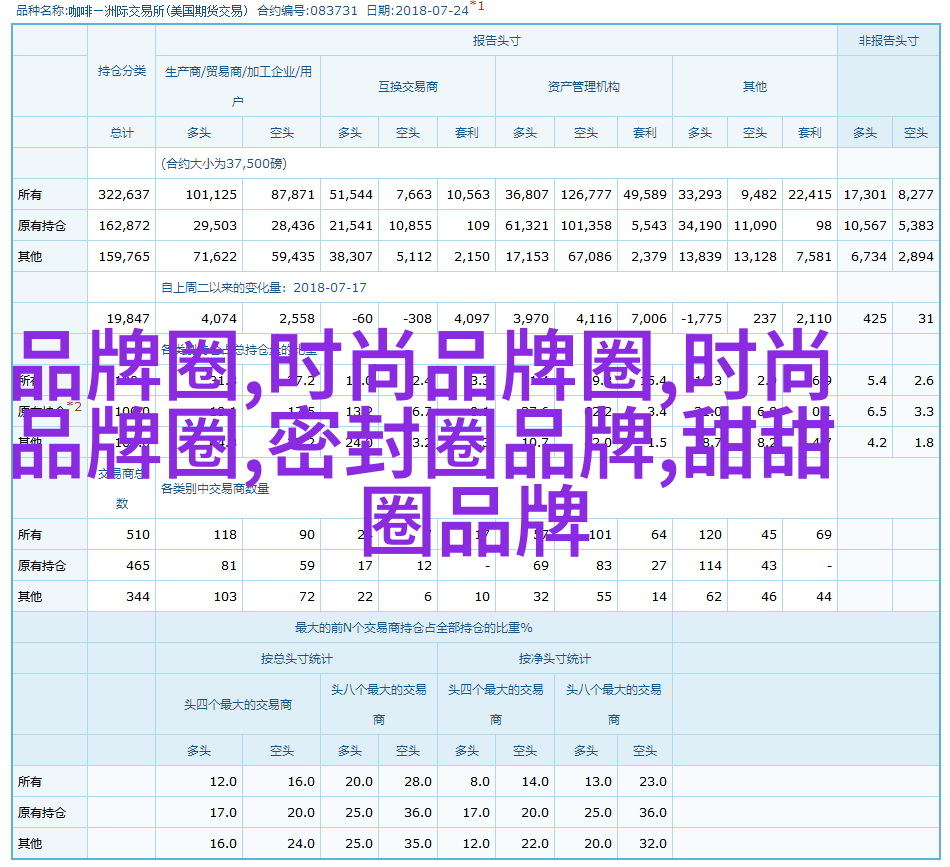
Task: Click the 持仓分类 column header
Action: (121, 71)
